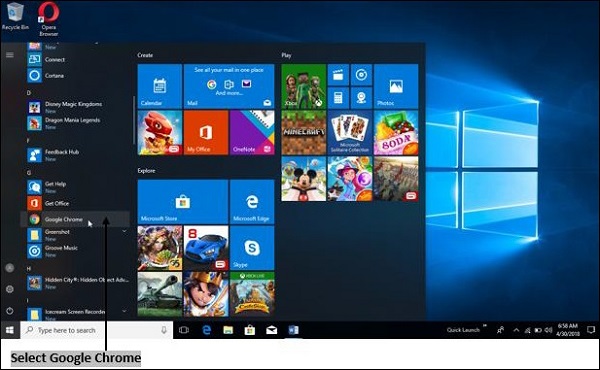Expand the Quick Launch toolbar chevron
This screenshot has width=600, height=370.
point(485,326)
